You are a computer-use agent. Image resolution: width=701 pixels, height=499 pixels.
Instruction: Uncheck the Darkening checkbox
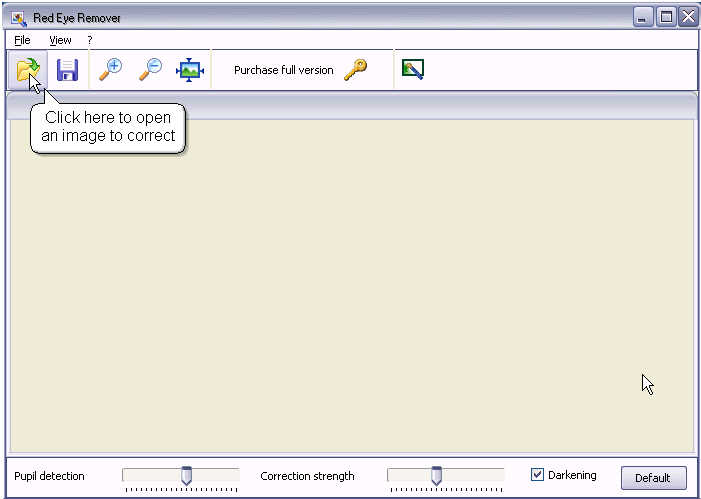tap(537, 474)
